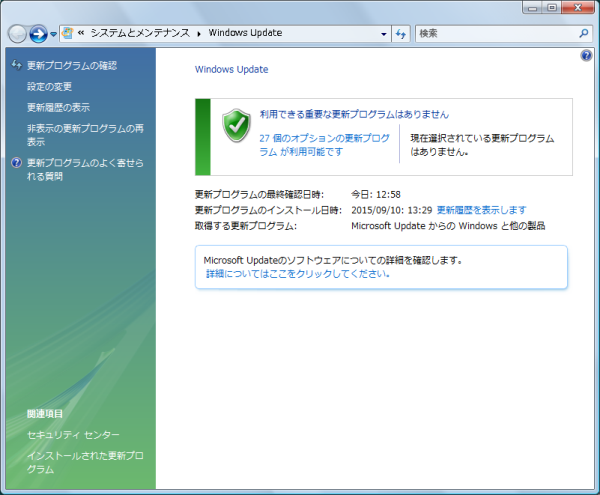Minimize the Windows Update window
Screen dimensions: 600x495
532,8
